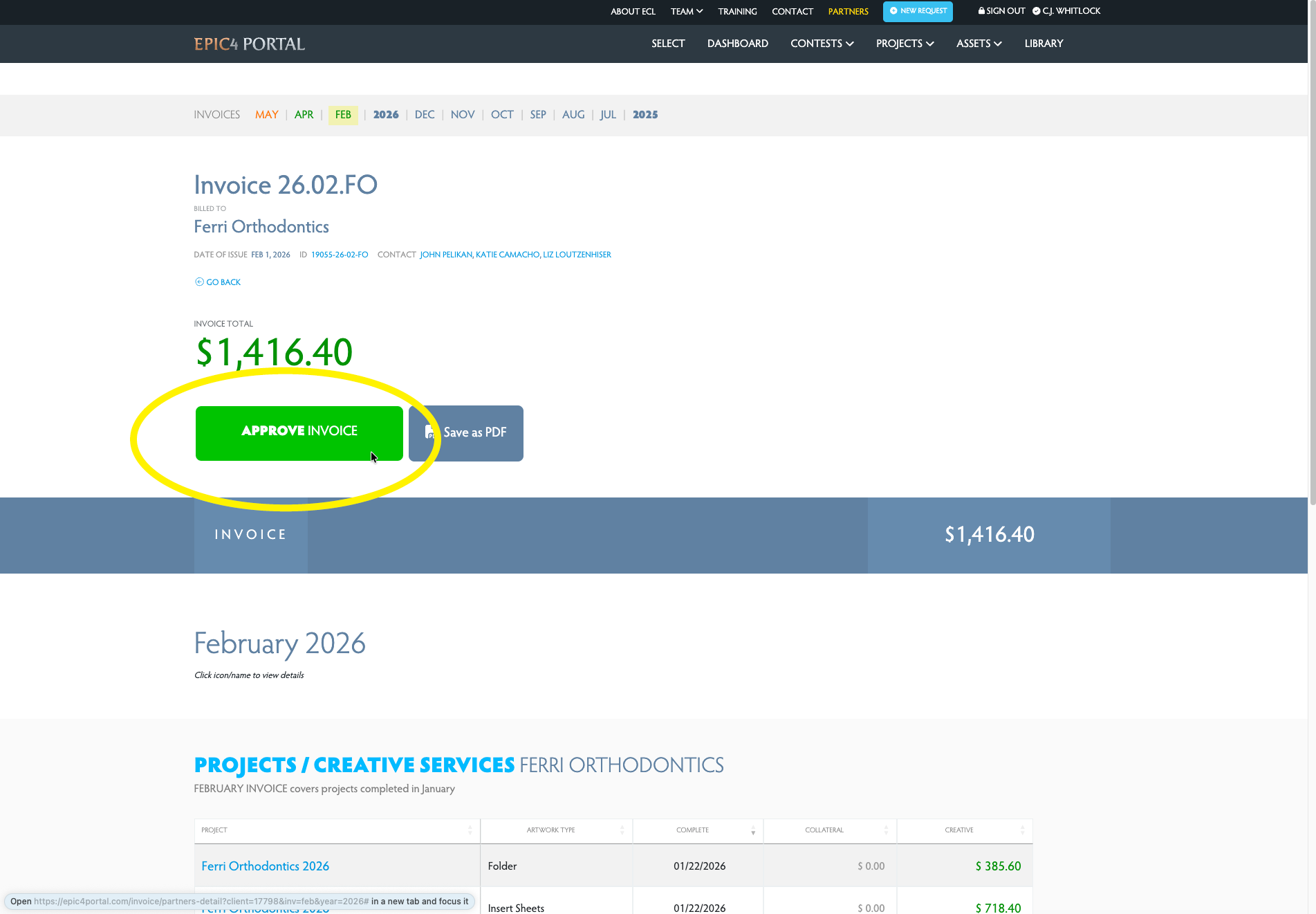The height and width of the screenshot is (914, 1316).
Task: Click the Go Back arrow icon
Action: (199, 282)
